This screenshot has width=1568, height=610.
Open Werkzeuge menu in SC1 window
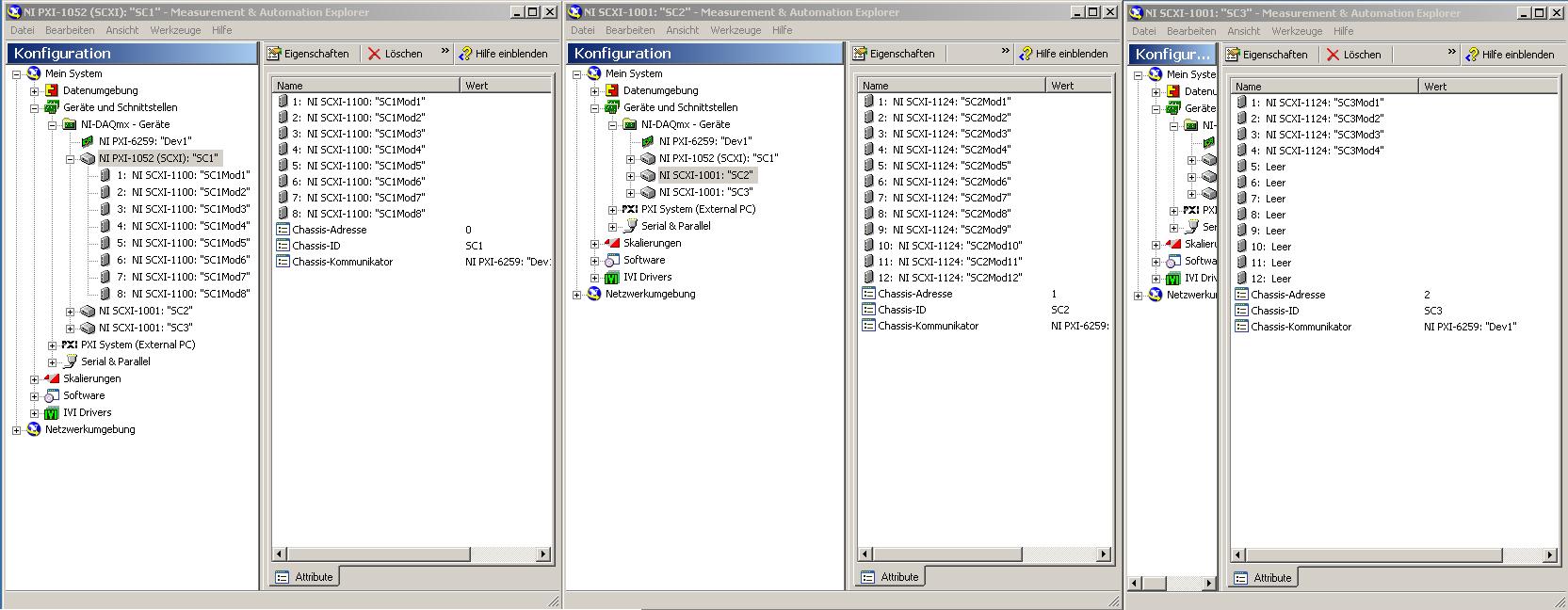[x=175, y=30]
